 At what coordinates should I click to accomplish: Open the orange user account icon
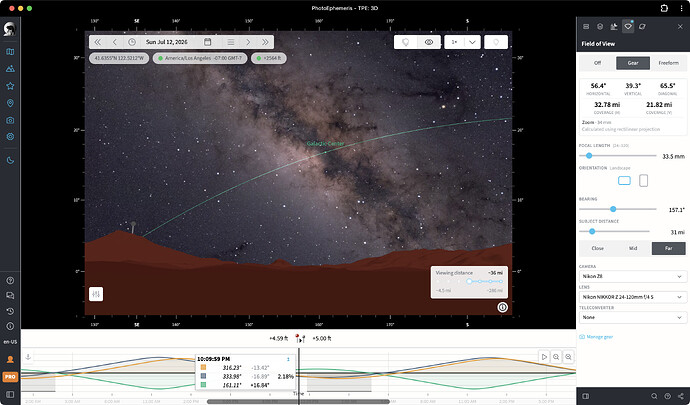click(10, 360)
